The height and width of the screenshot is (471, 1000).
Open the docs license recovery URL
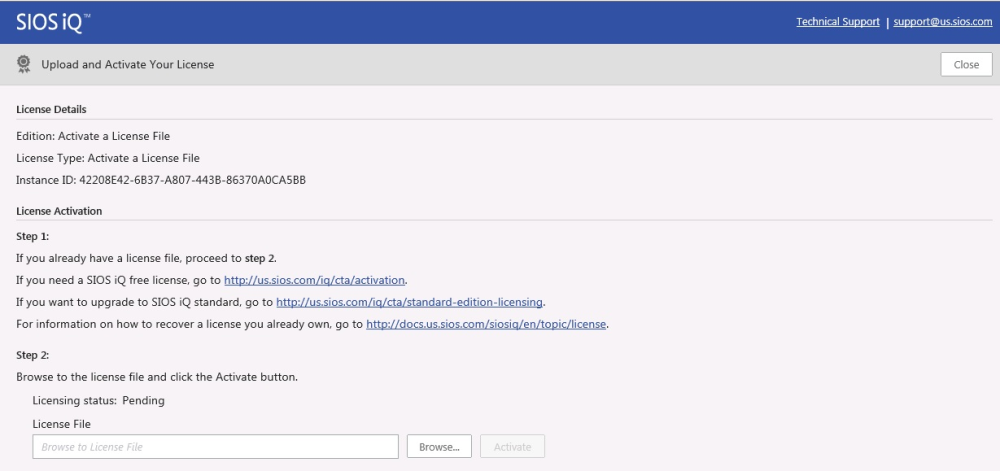[x=486, y=324]
